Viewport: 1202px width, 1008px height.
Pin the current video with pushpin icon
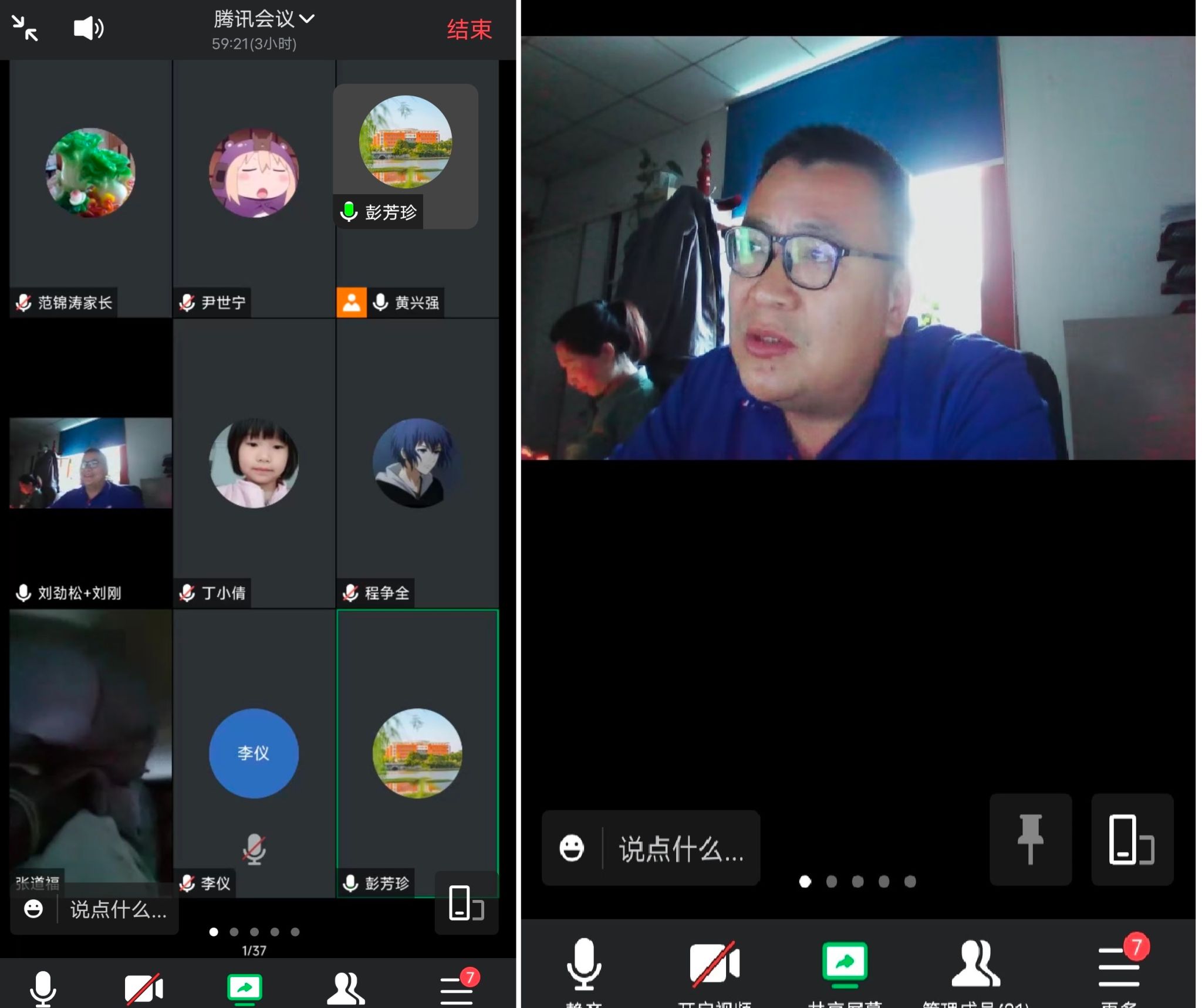click(1030, 838)
